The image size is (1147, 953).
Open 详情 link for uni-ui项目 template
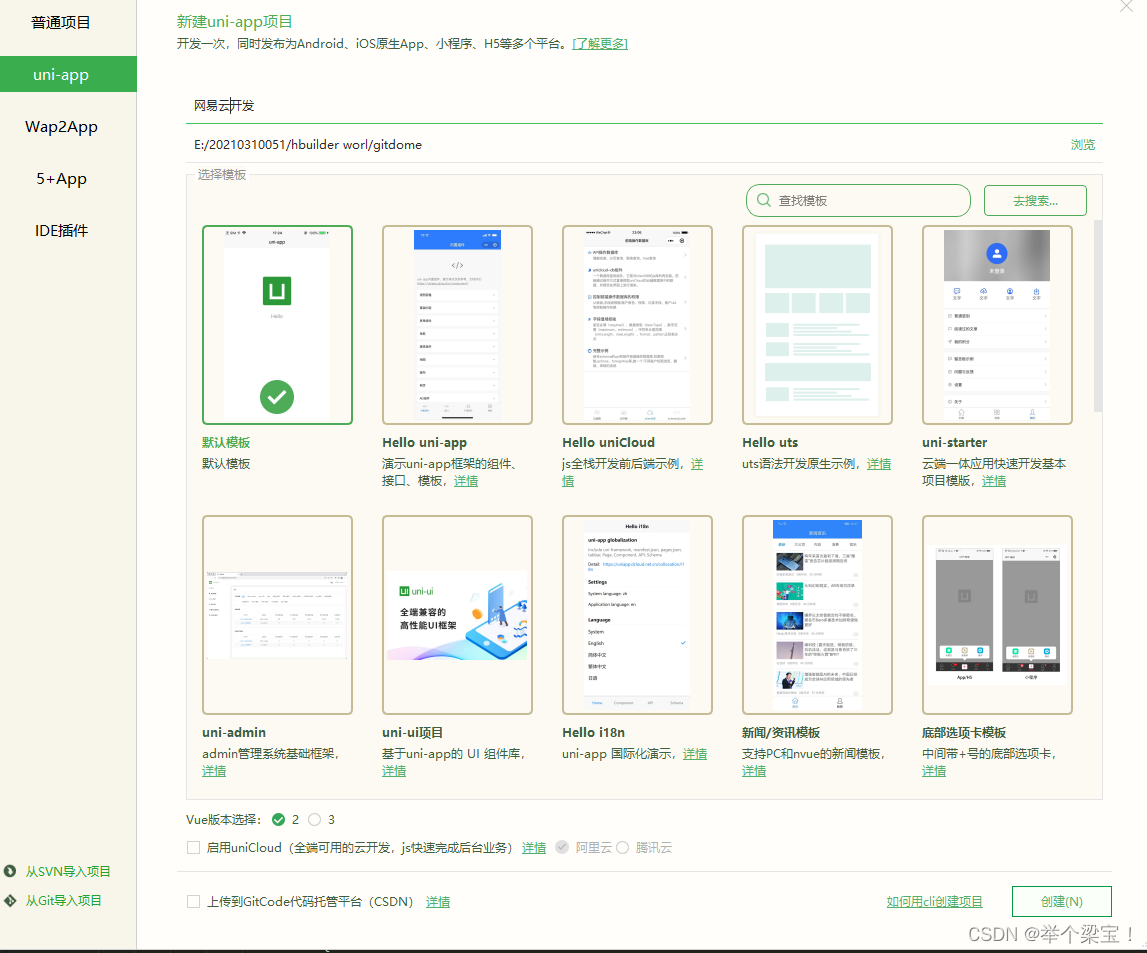[394, 771]
